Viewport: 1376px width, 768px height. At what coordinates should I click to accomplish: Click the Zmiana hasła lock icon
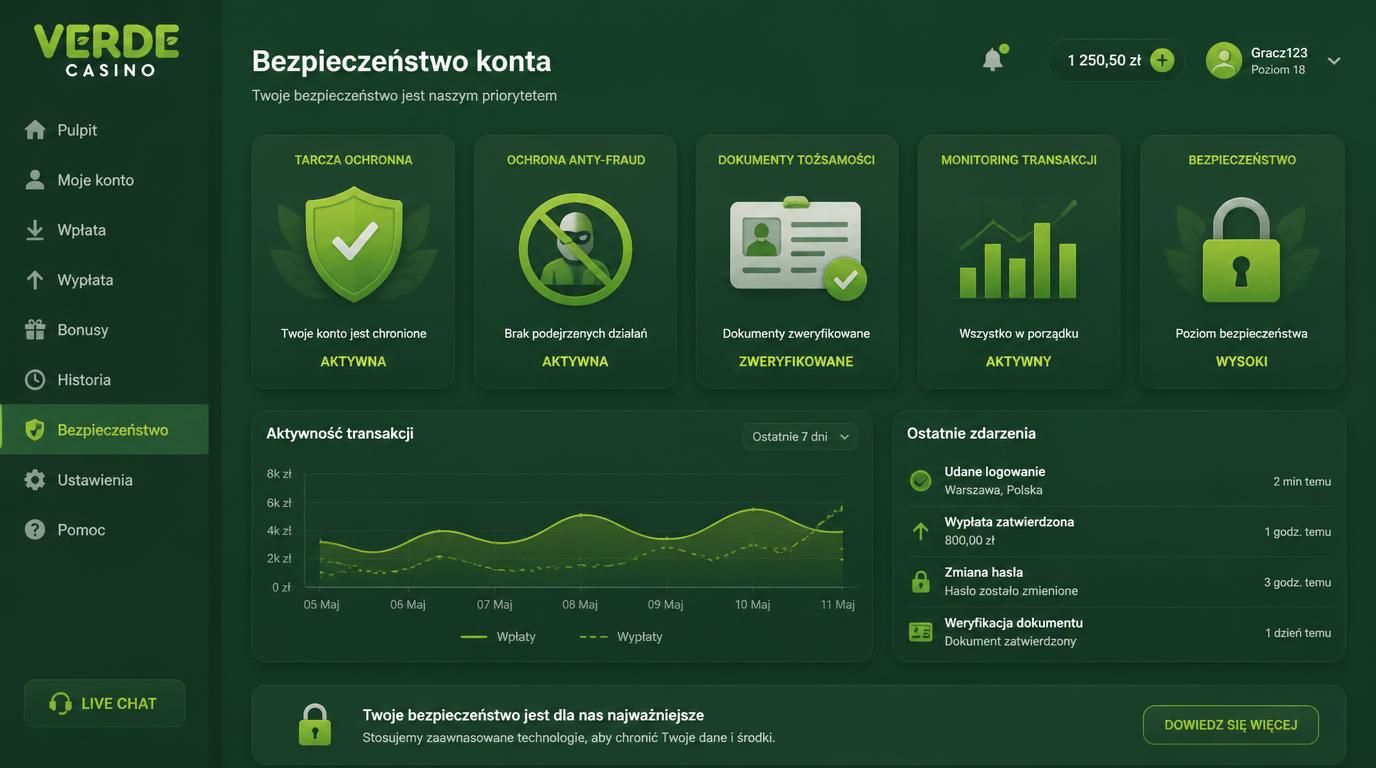pyautogui.click(x=921, y=581)
